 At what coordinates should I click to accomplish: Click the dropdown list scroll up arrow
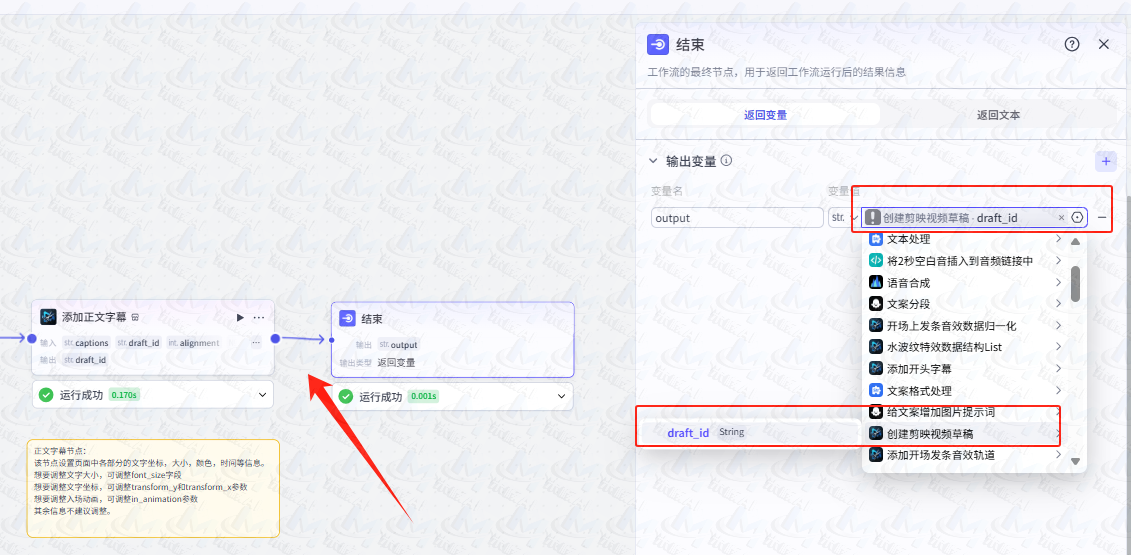pos(1075,241)
